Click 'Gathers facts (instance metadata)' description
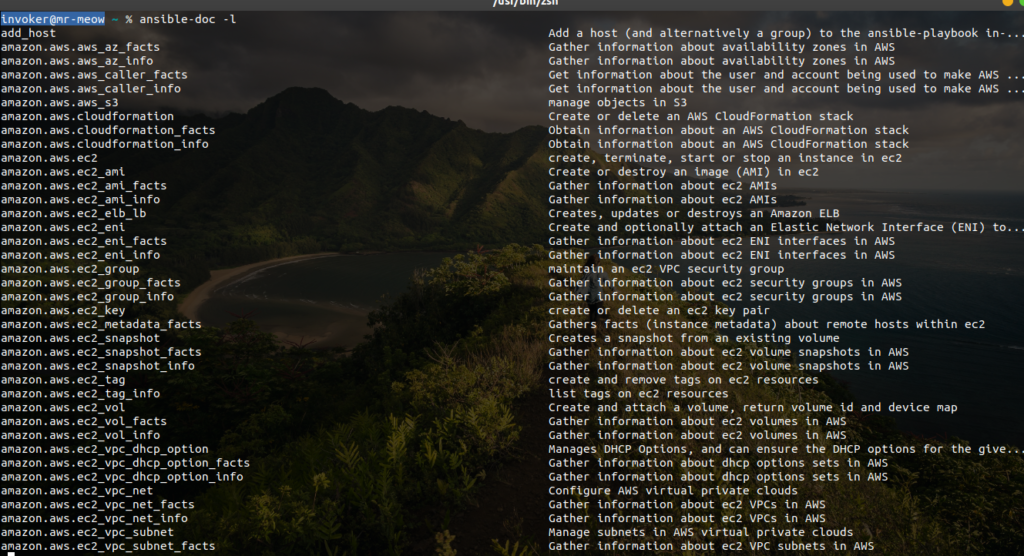Viewport: 1024px width, 556px height. 767,324
